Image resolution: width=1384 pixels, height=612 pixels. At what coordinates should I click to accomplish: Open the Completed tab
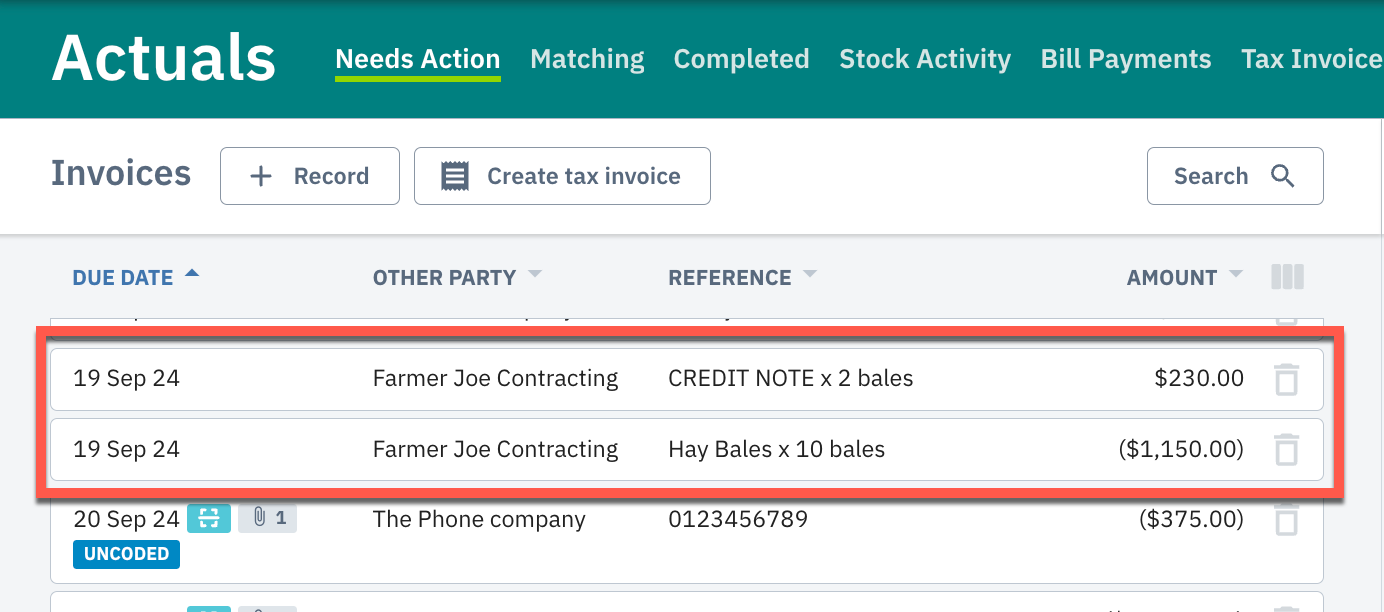tap(741, 59)
